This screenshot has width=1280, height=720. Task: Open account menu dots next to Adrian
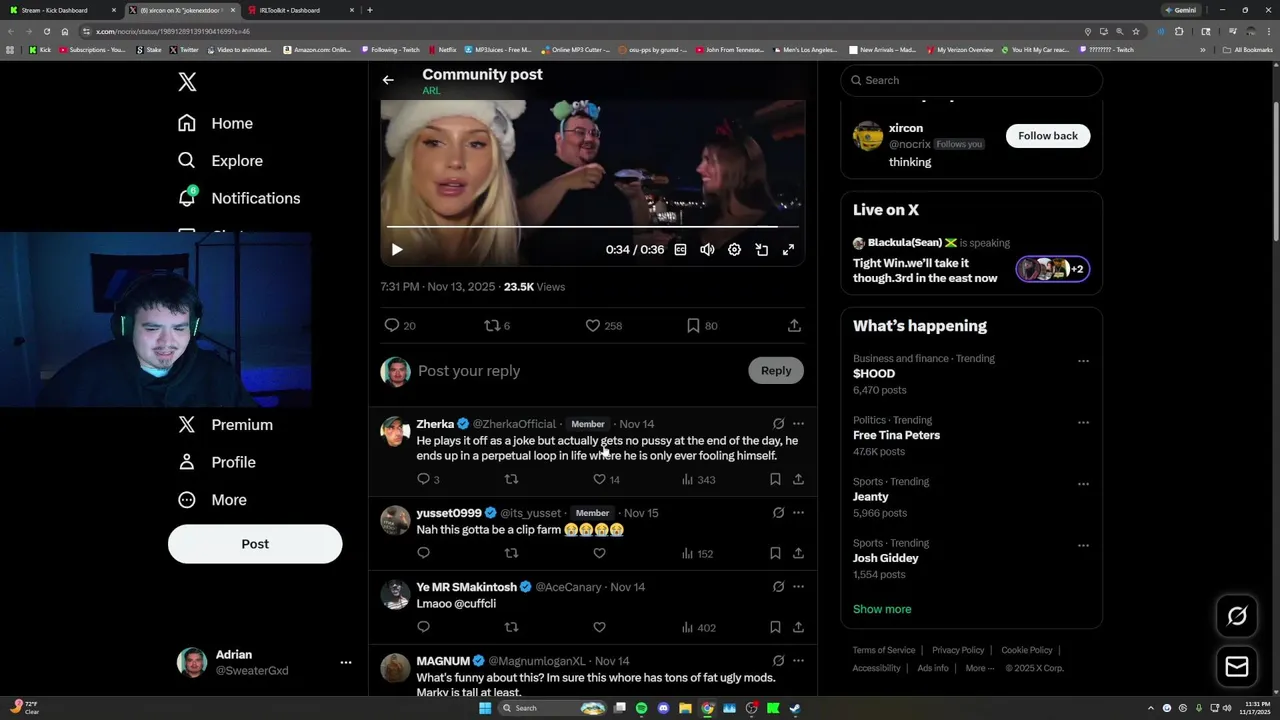[346, 662]
